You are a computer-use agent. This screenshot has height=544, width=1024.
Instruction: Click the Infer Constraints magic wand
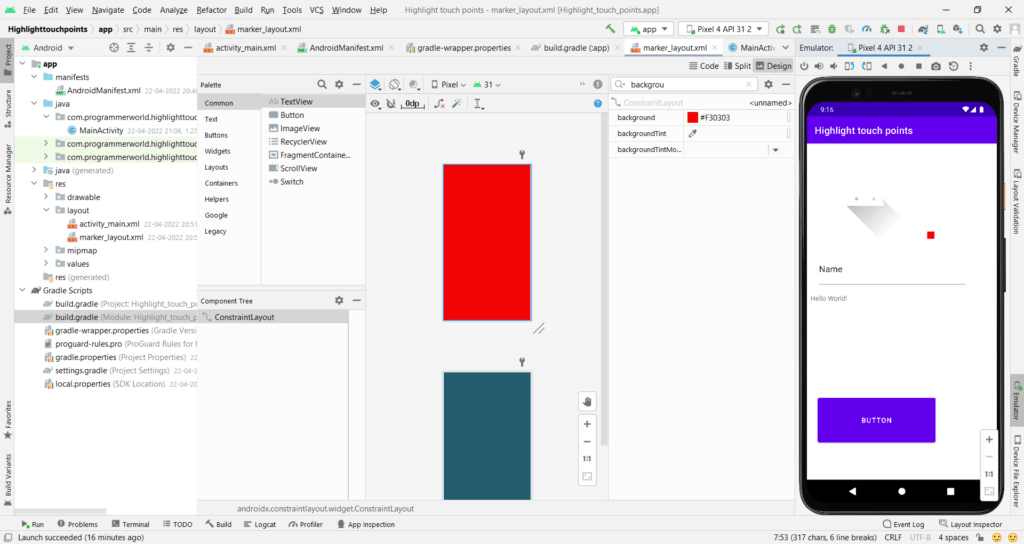click(457, 103)
